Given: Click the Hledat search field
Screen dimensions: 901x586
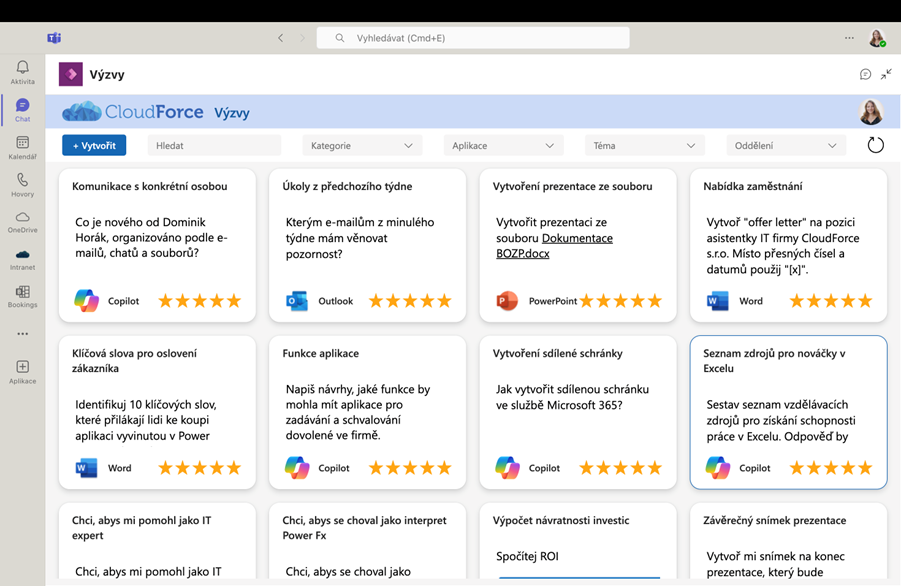Looking at the screenshot, I should pyautogui.click(x=214, y=145).
